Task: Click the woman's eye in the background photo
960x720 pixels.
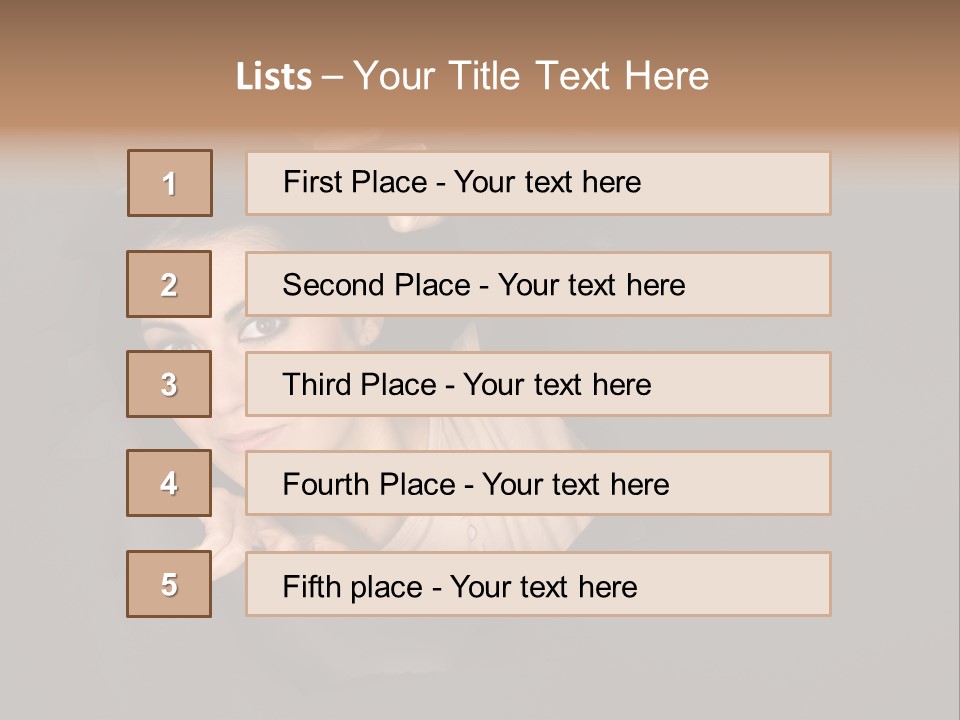Action: [263, 327]
